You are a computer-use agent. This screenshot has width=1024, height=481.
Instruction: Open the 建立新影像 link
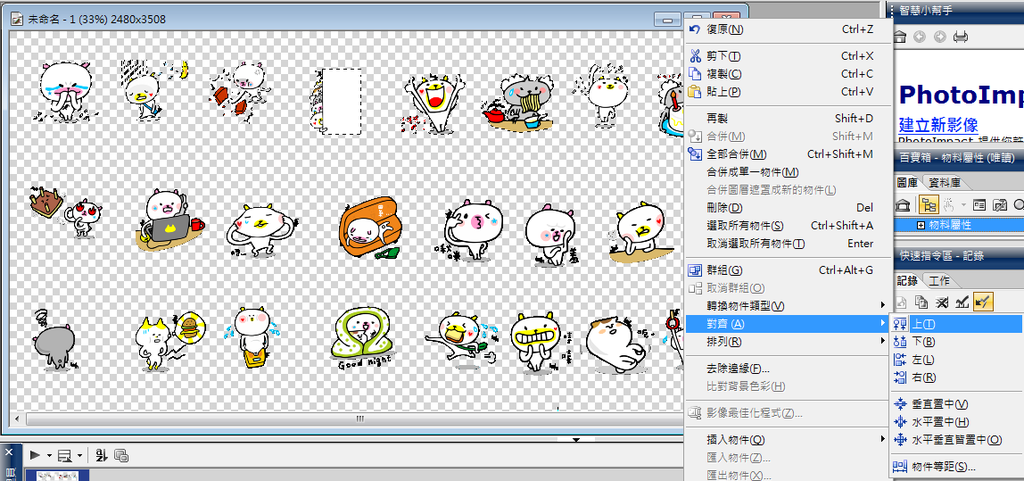pos(937,124)
